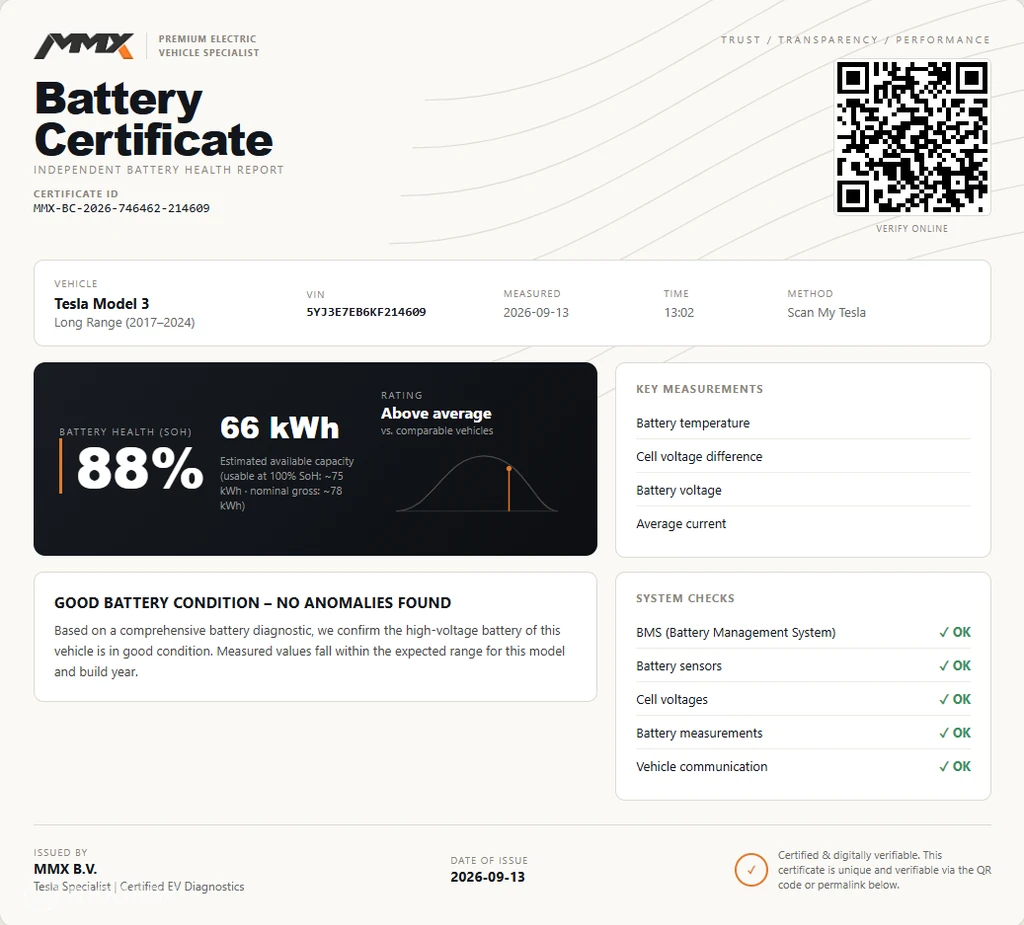Click the Average current row
This screenshot has height=925, width=1024.
point(803,524)
